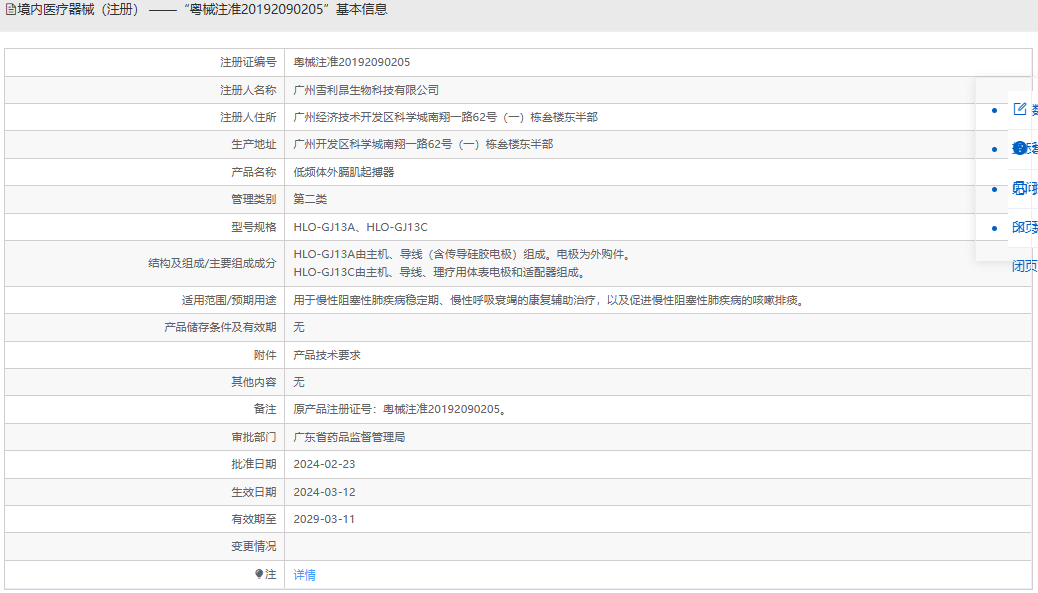Click approving department 广东省药品监督管理局
Viewport: 1038px width, 593px height.
click(x=349, y=437)
